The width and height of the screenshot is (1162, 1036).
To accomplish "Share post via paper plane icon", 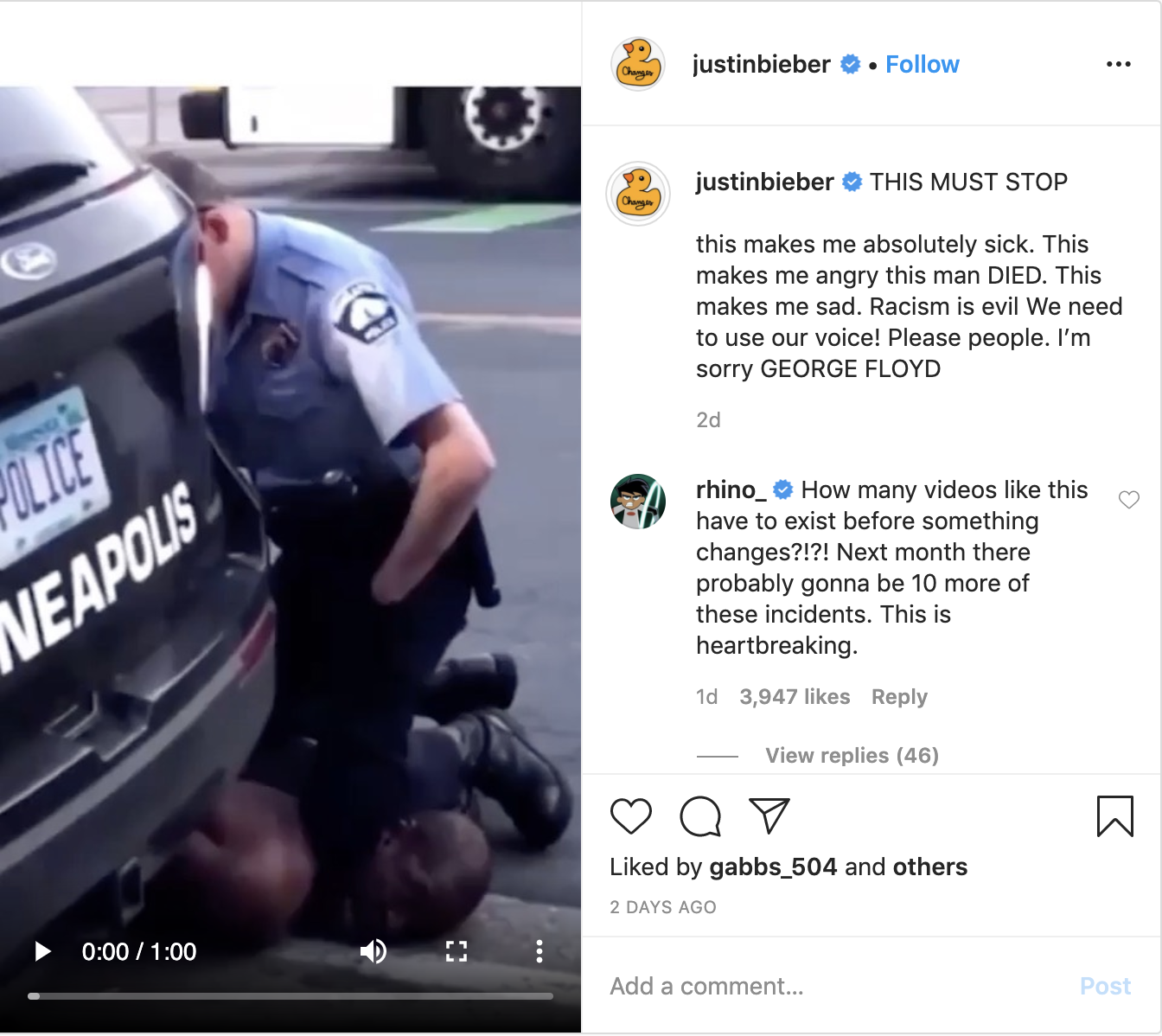I will pos(769,815).
